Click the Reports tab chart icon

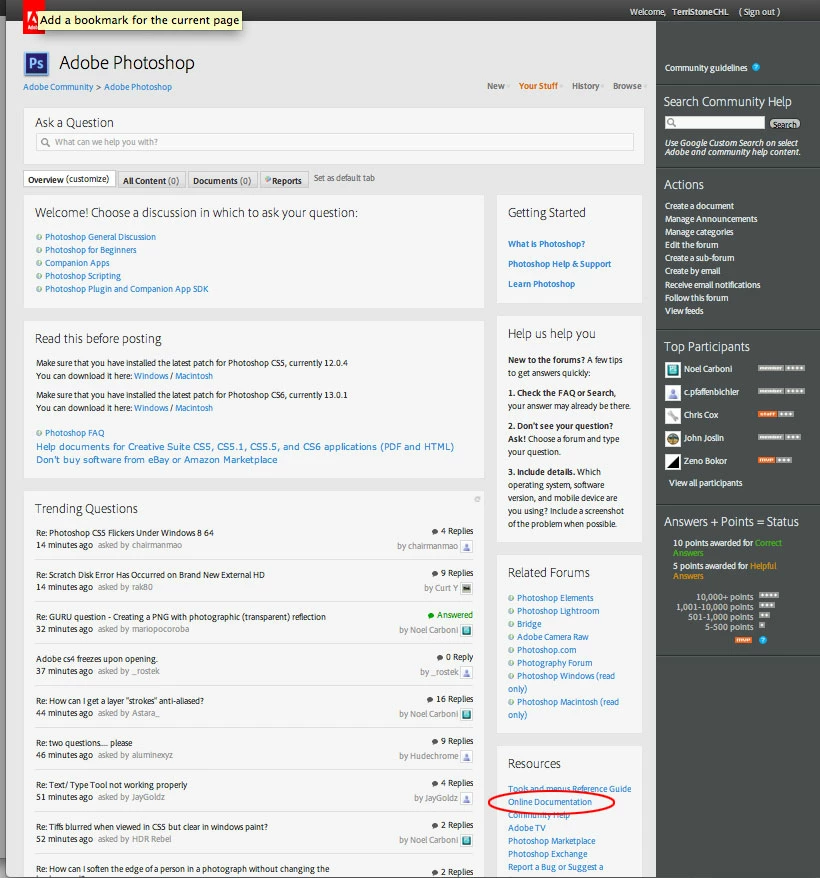click(268, 180)
